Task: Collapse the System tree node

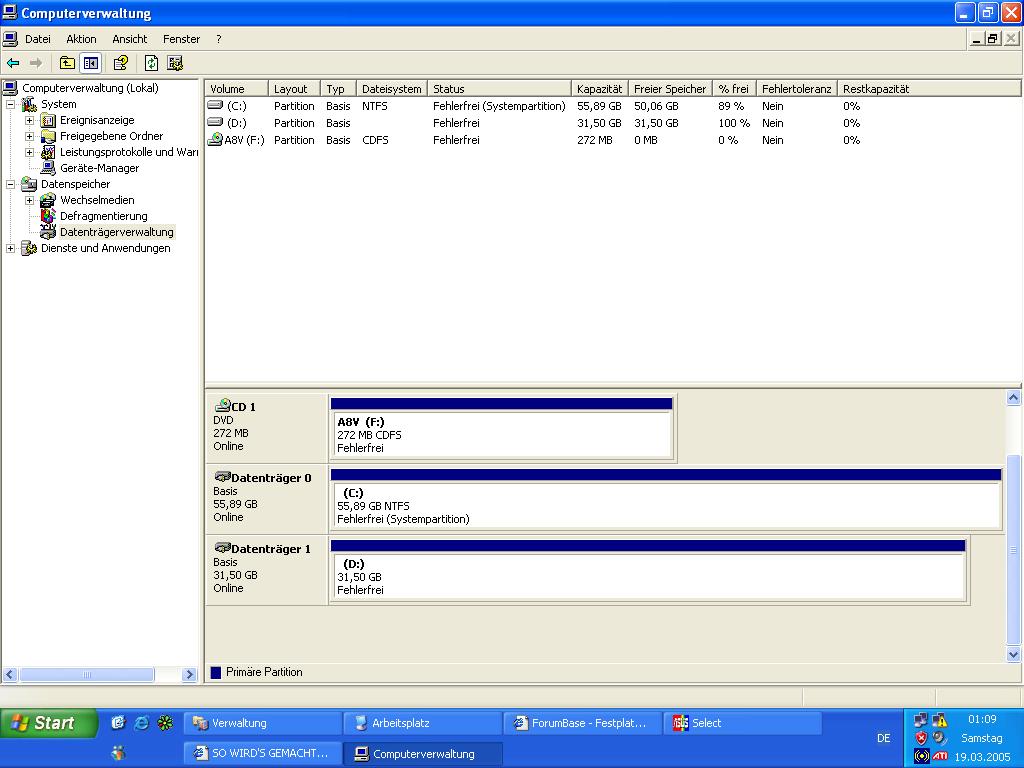Action: coord(10,104)
